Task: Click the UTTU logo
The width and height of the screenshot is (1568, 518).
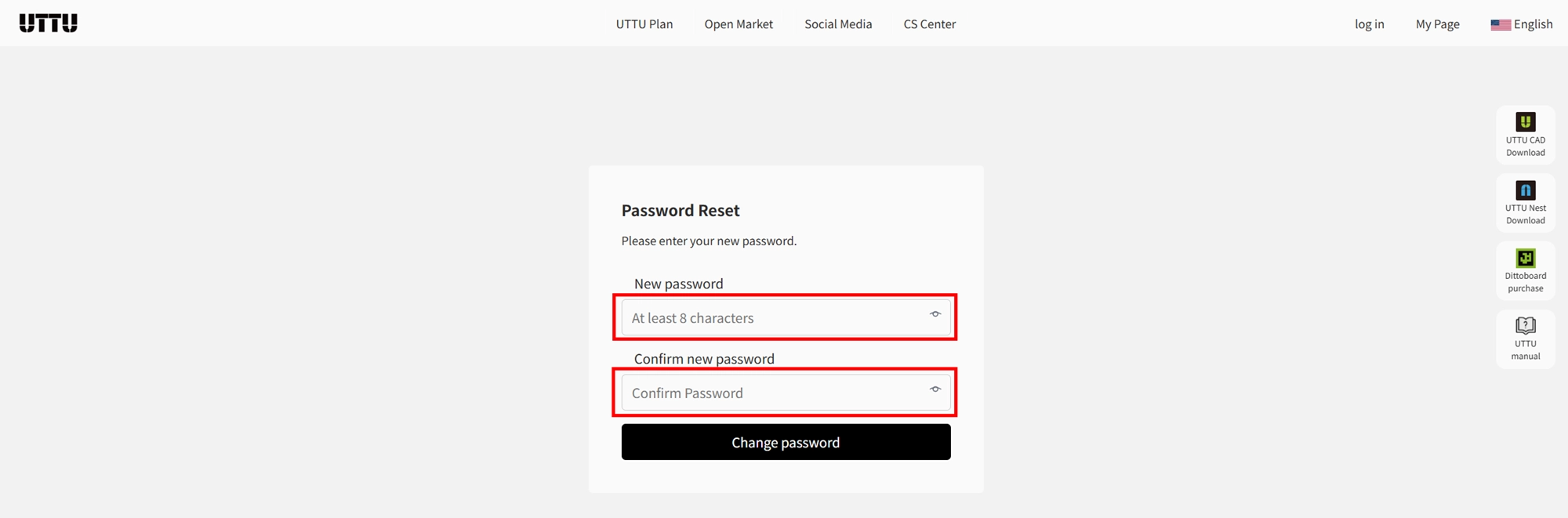Action: click(49, 24)
